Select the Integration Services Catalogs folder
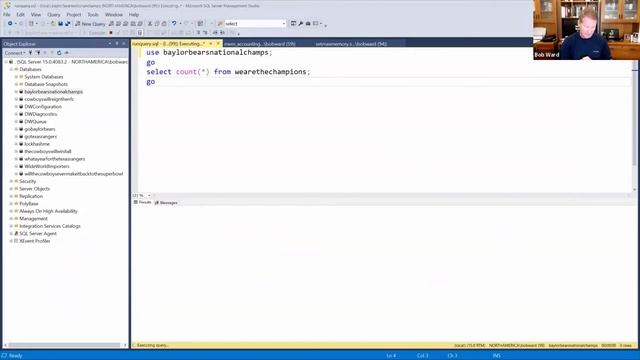640x360 pixels. pos(50,226)
